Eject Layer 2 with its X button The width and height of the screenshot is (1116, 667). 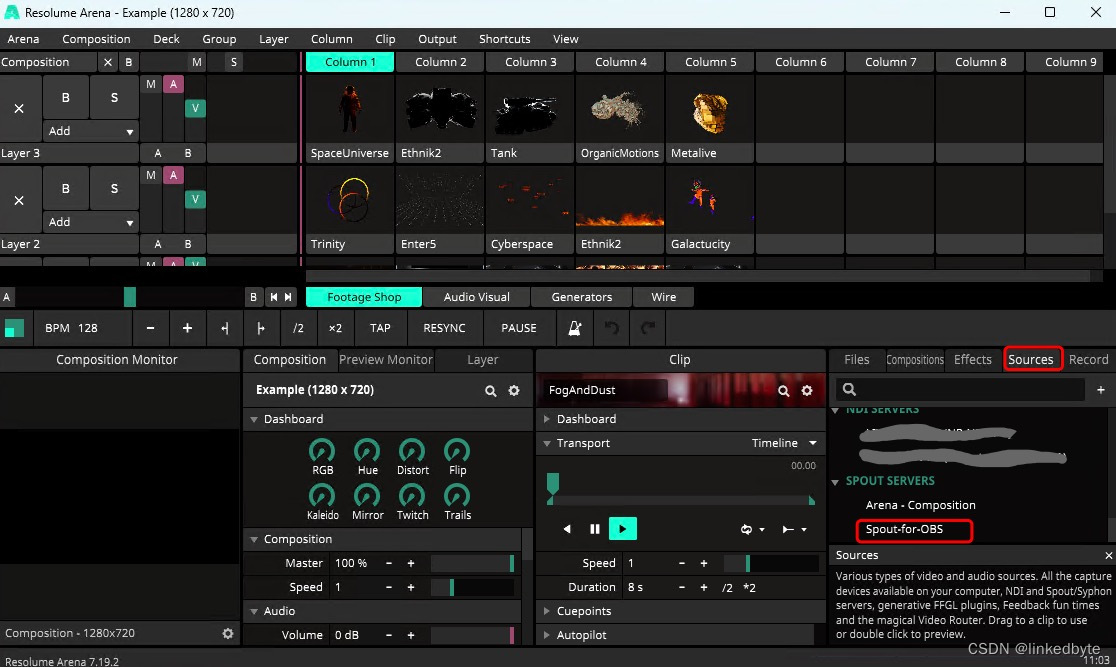coord(19,200)
